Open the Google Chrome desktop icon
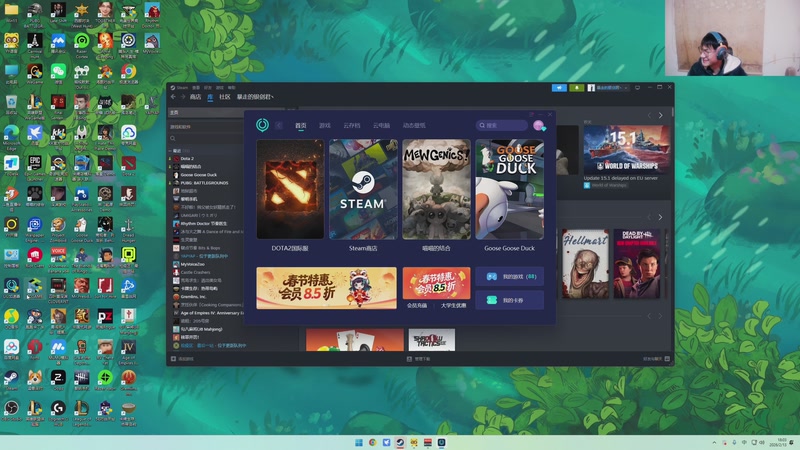 point(129,74)
